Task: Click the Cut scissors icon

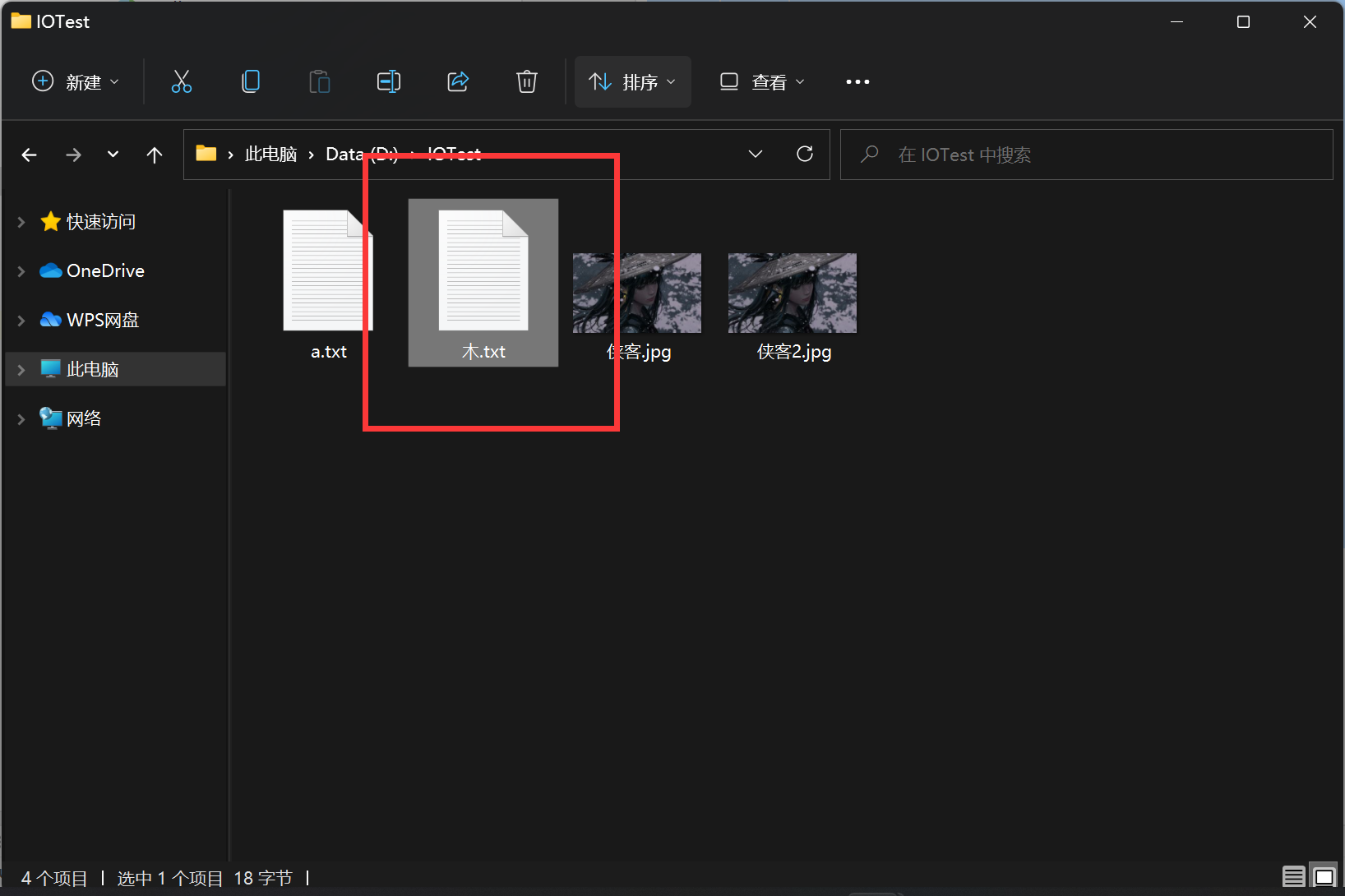Action: (182, 81)
